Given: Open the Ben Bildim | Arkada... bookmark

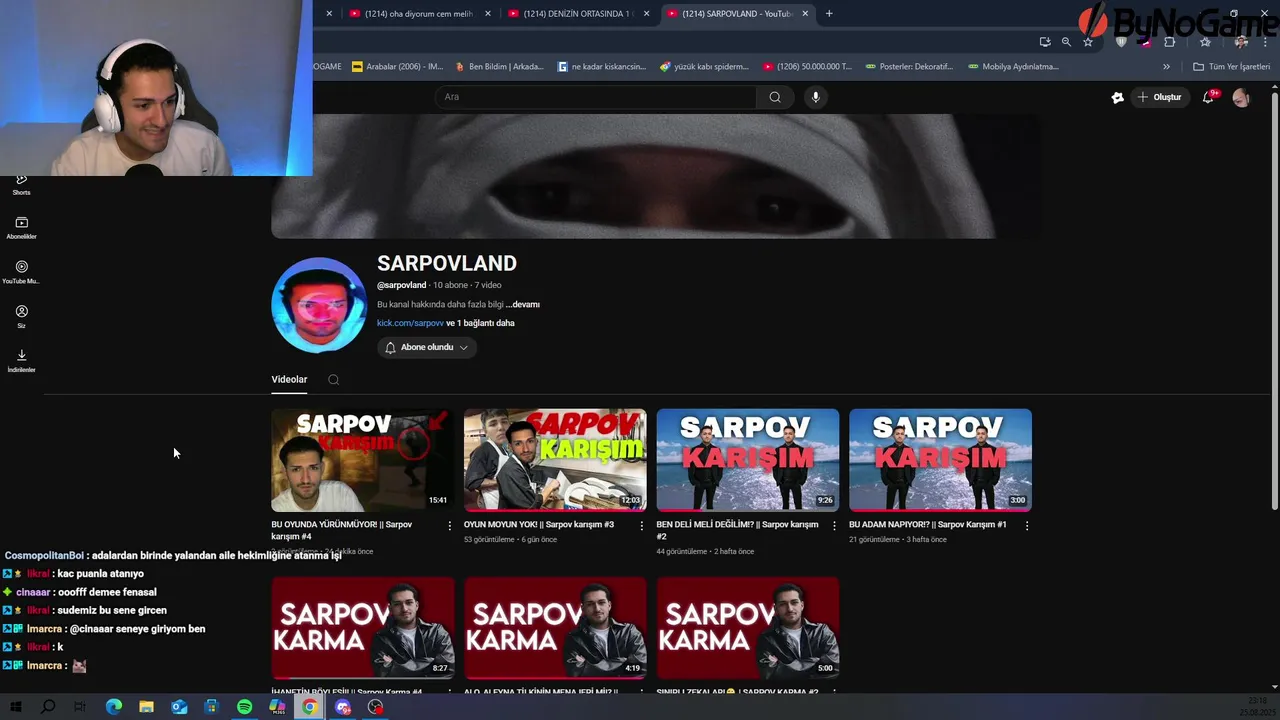Looking at the screenshot, I should point(499,67).
